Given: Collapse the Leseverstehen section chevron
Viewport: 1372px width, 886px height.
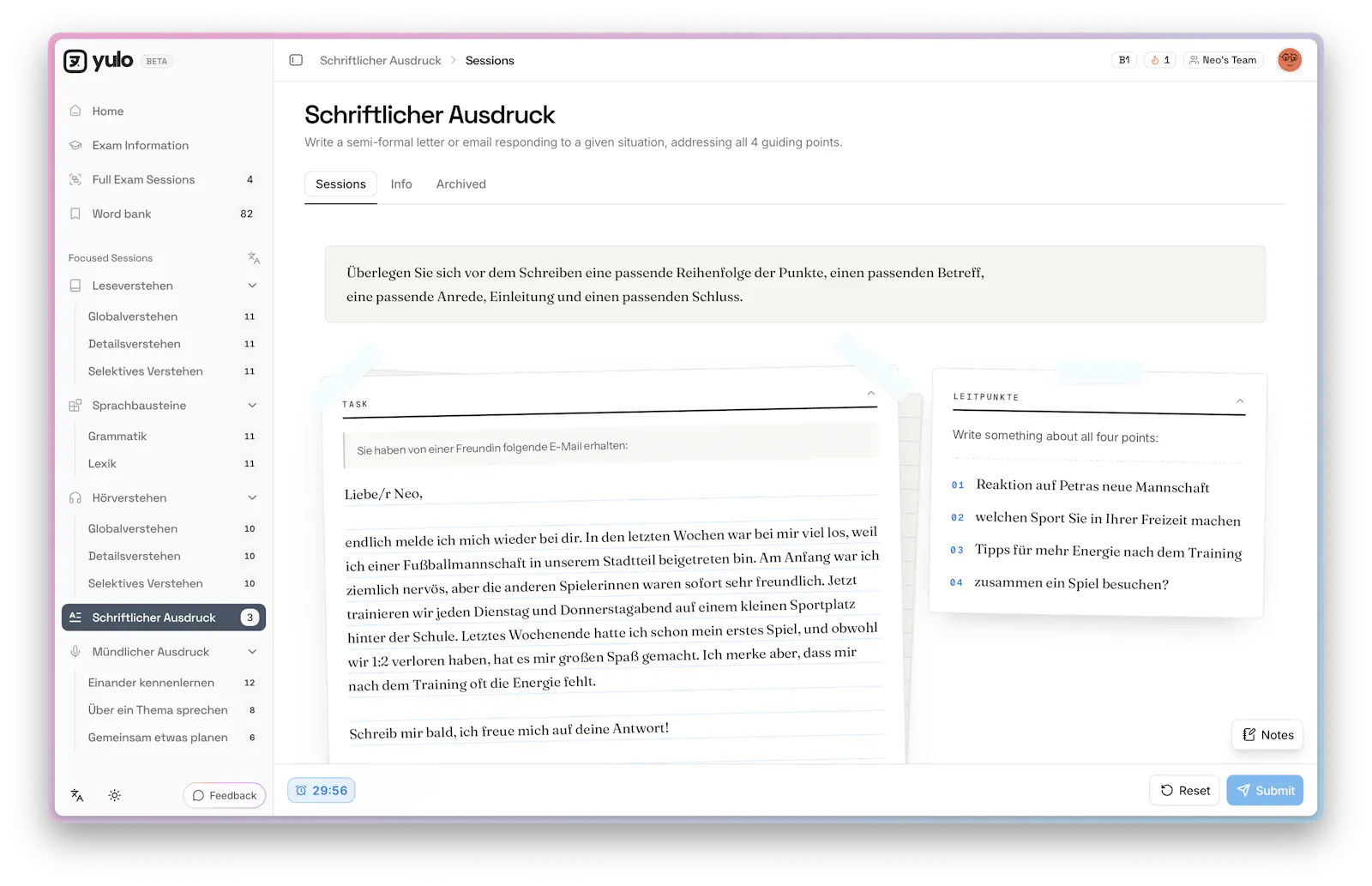Looking at the screenshot, I should (x=252, y=286).
